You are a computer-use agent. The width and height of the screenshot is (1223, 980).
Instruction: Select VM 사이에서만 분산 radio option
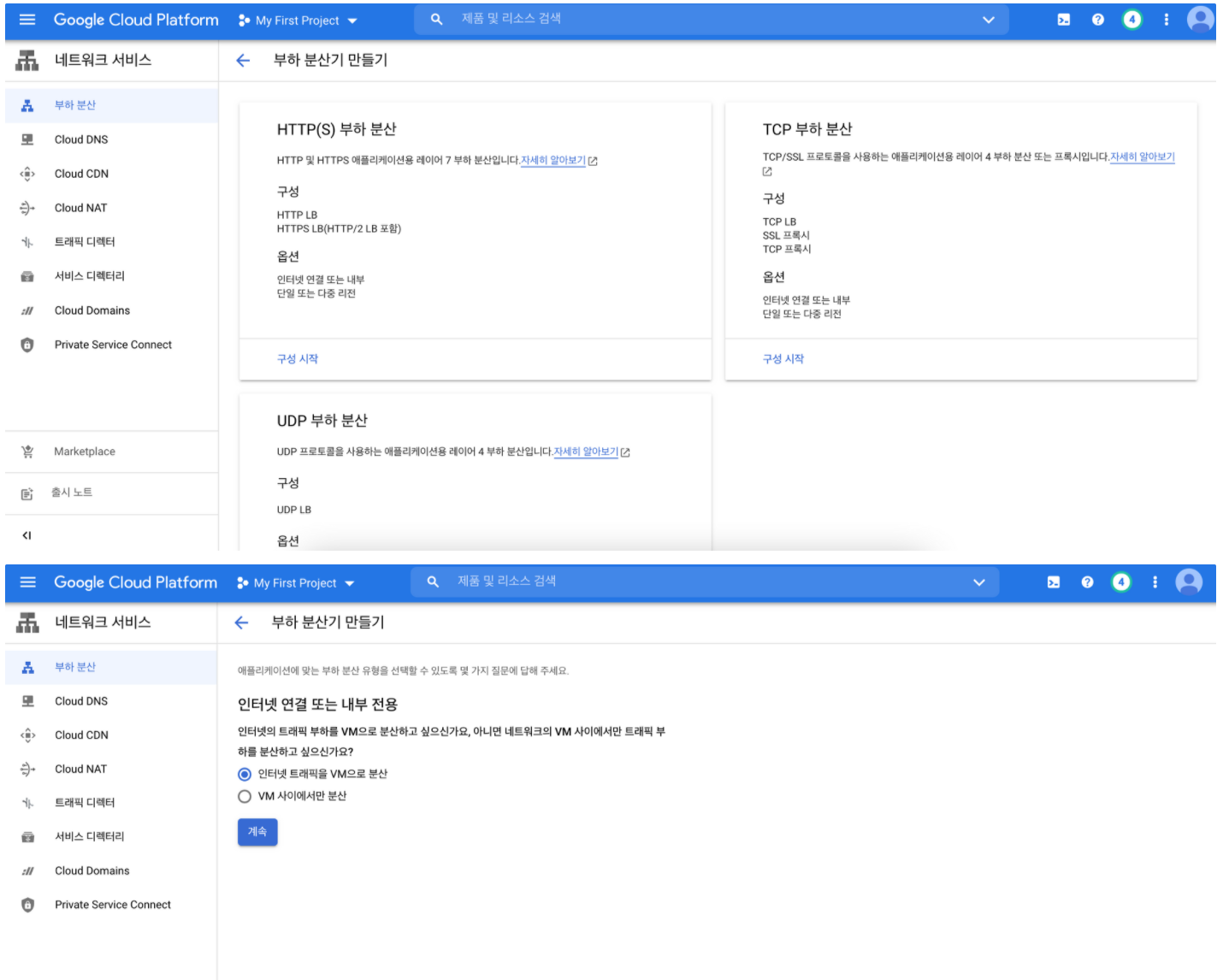tap(245, 796)
